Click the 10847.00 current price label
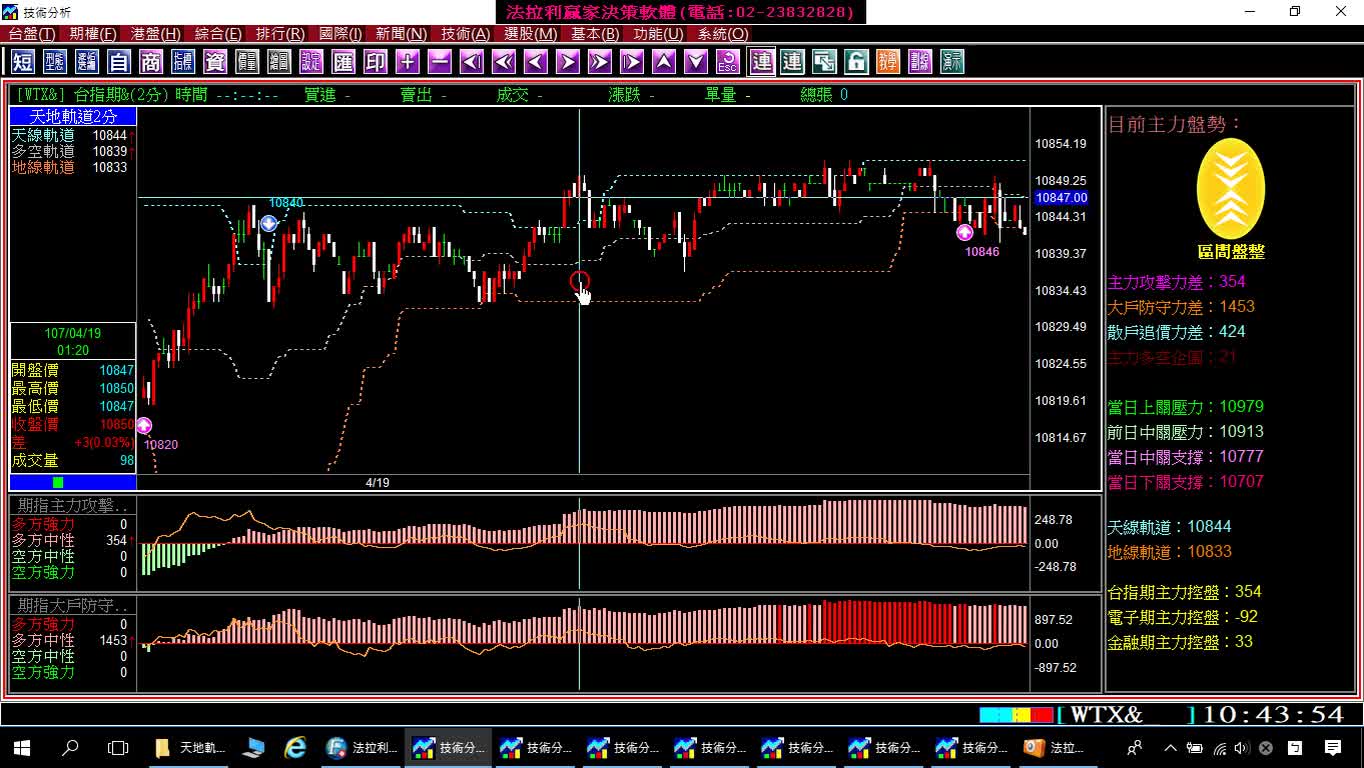This screenshot has width=1364, height=768. (1061, 198)
